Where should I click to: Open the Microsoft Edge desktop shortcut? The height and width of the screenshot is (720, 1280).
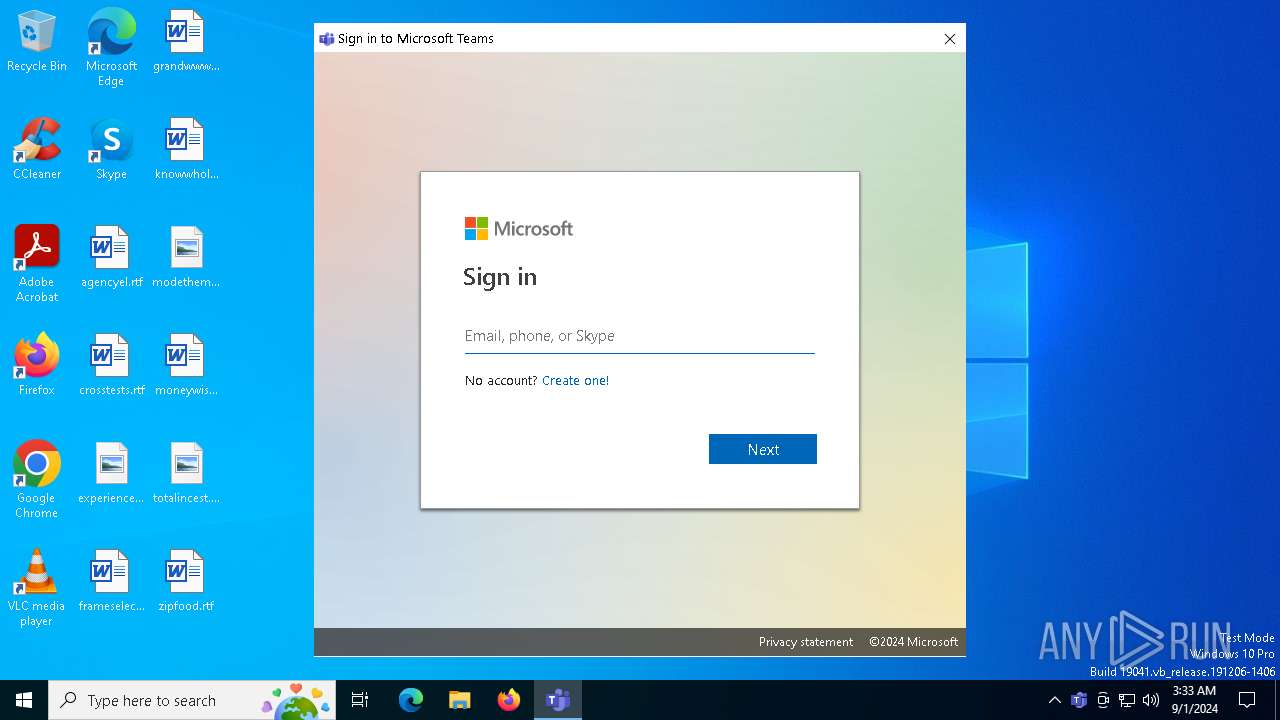[x=111, y=48]
